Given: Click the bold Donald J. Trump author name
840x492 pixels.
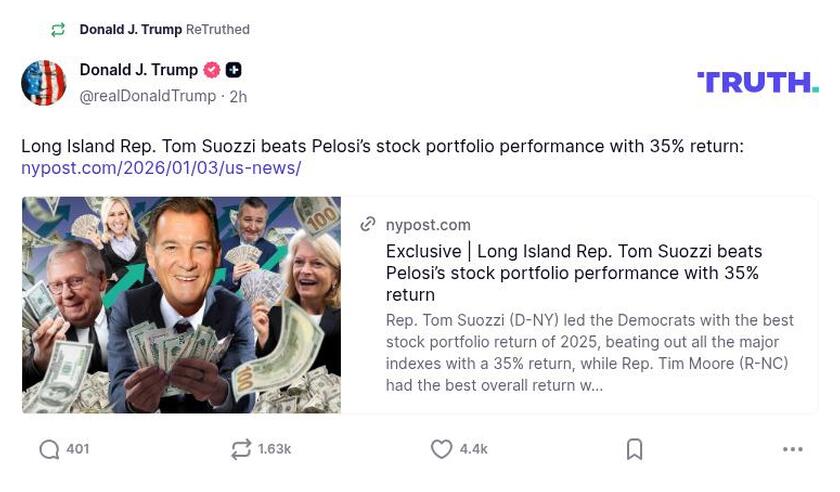Looking at the screenshot, I should click(x=138, y=70).
